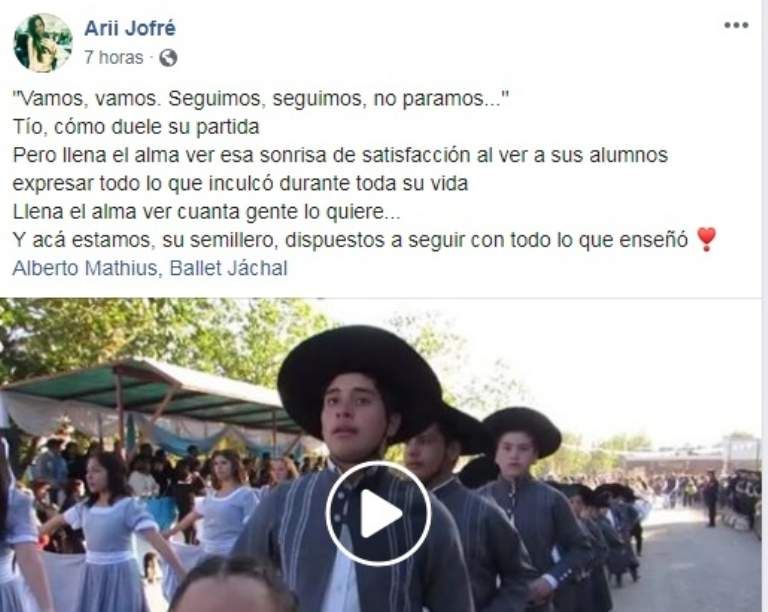Play the video with the center play button
This screenshot has width=768, height=612.
coord(378,514)
